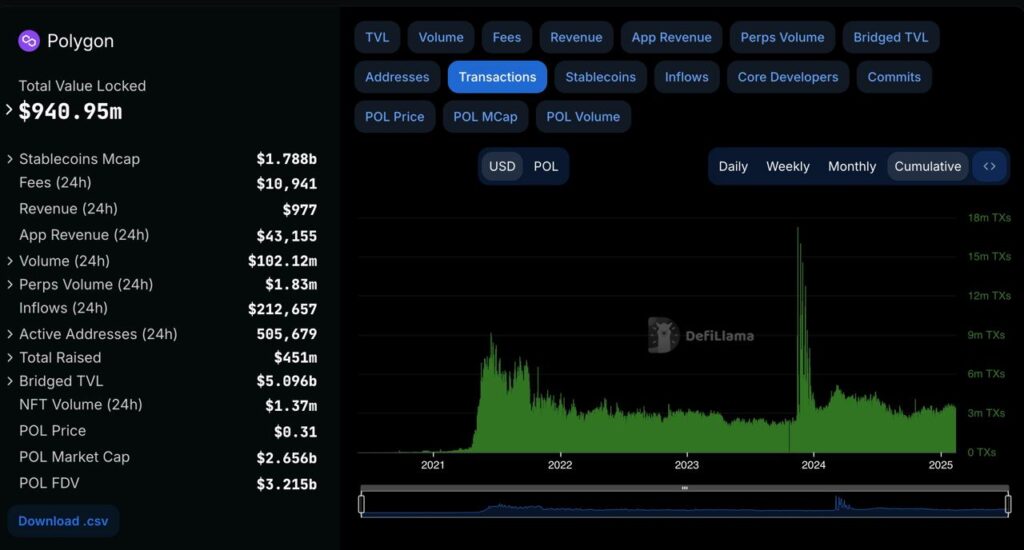Toggle the Bridged TVL metric
1024x550 pixels.
tap(891, 37)
